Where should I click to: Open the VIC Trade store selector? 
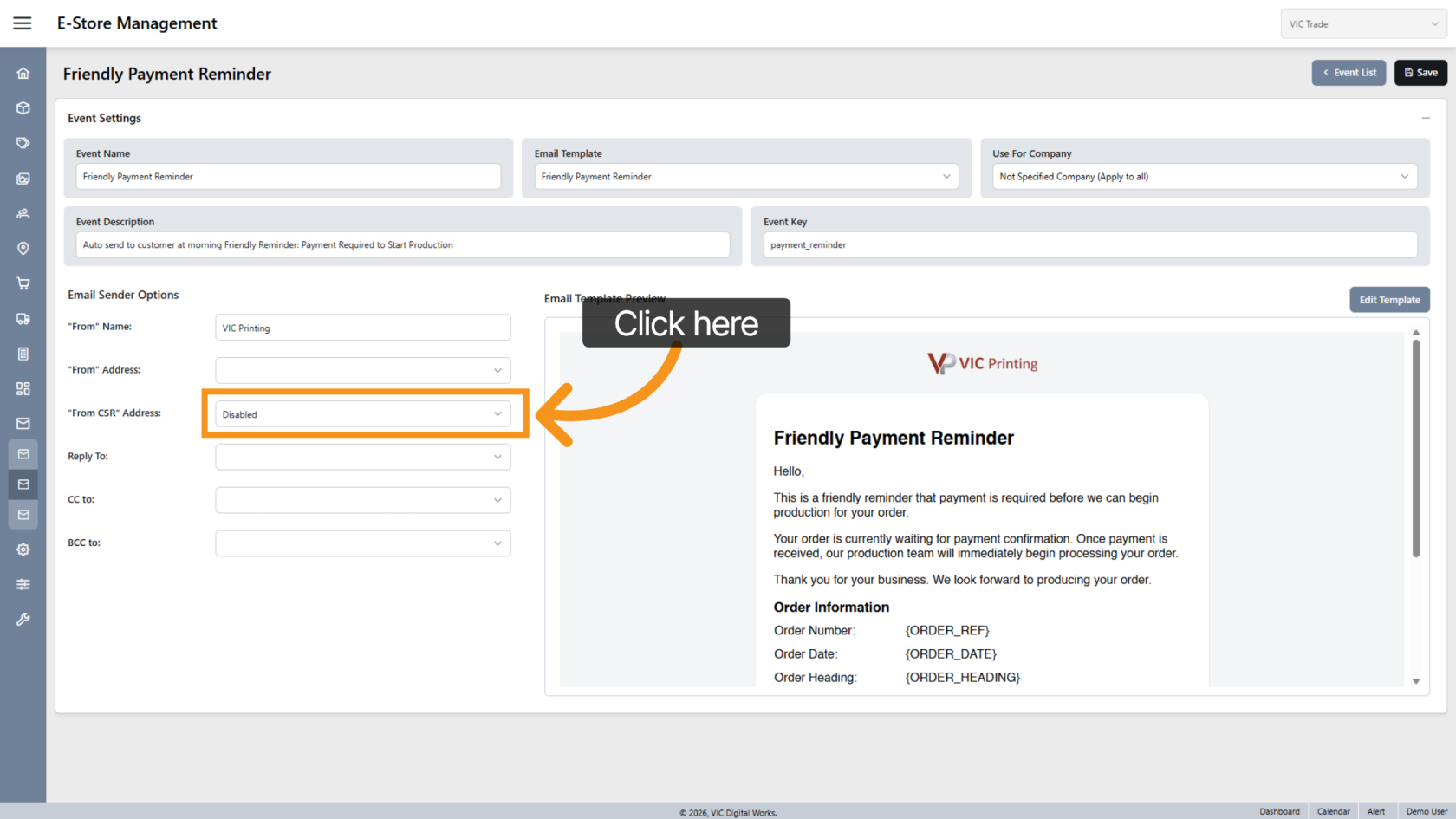coord(1362,24)
